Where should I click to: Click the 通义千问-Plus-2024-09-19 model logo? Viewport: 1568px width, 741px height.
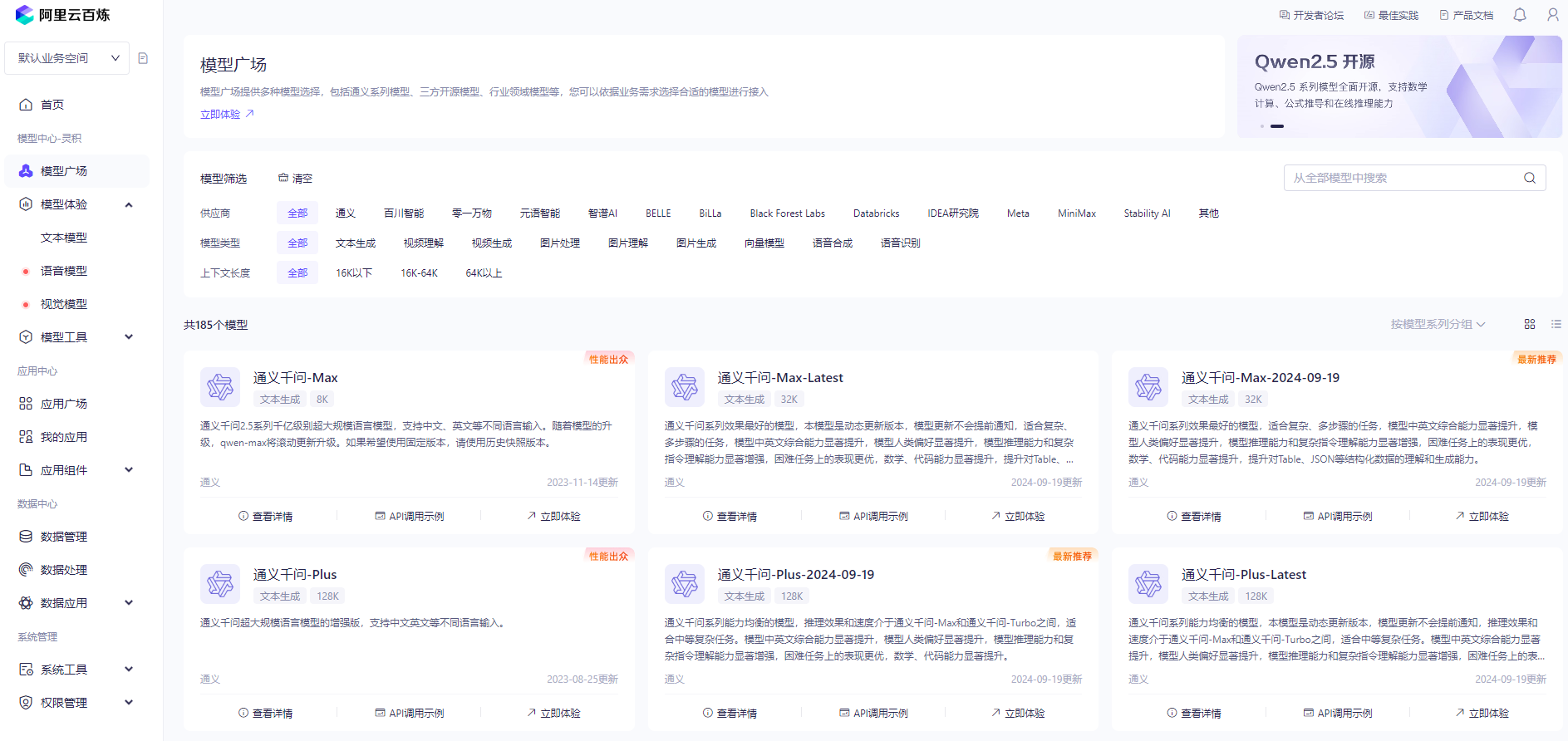685,584
